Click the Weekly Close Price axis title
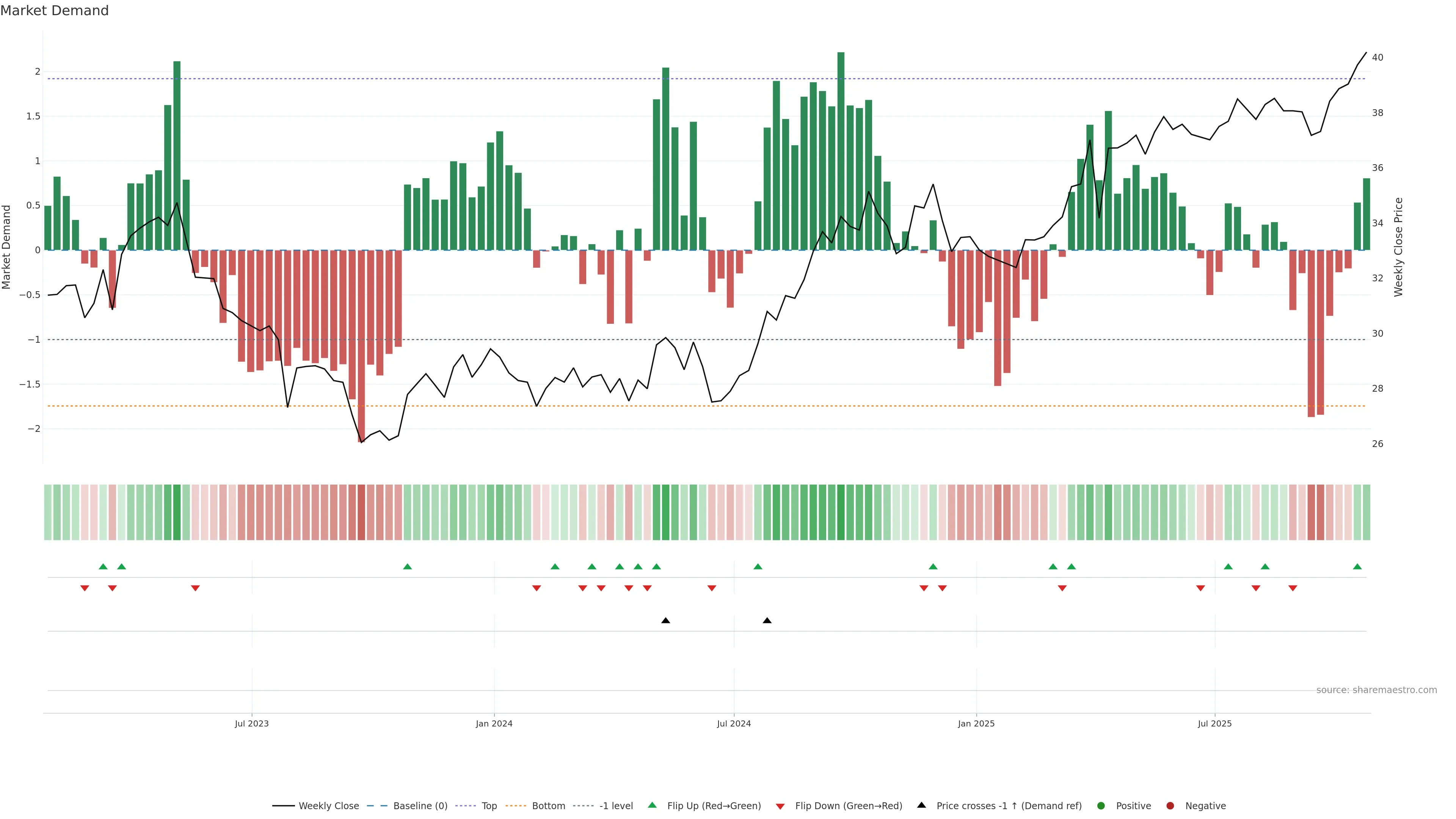 click(1398, 247)
